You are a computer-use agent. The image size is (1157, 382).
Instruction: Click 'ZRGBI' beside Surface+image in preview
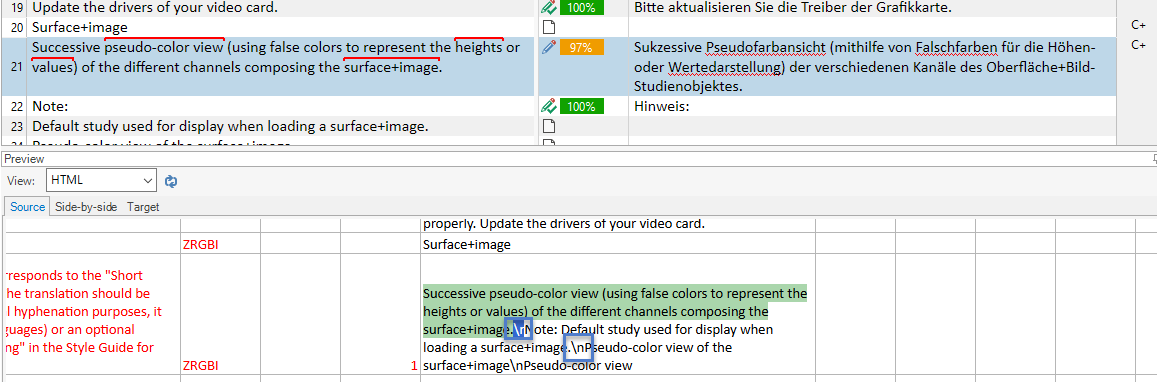point(201,245)
